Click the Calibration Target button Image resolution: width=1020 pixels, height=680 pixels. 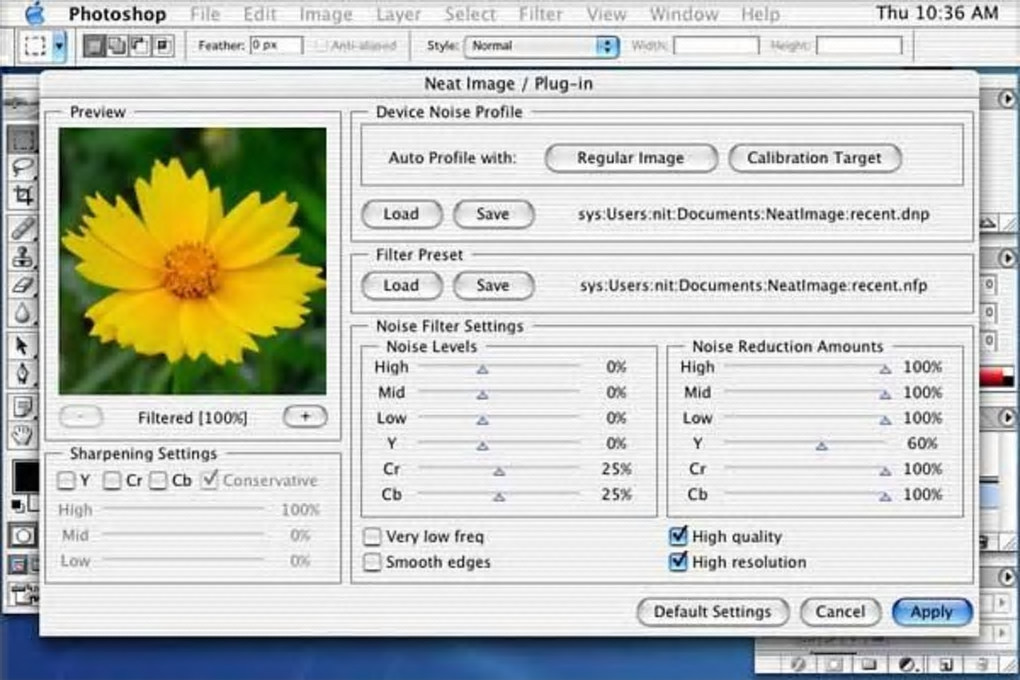814,158
